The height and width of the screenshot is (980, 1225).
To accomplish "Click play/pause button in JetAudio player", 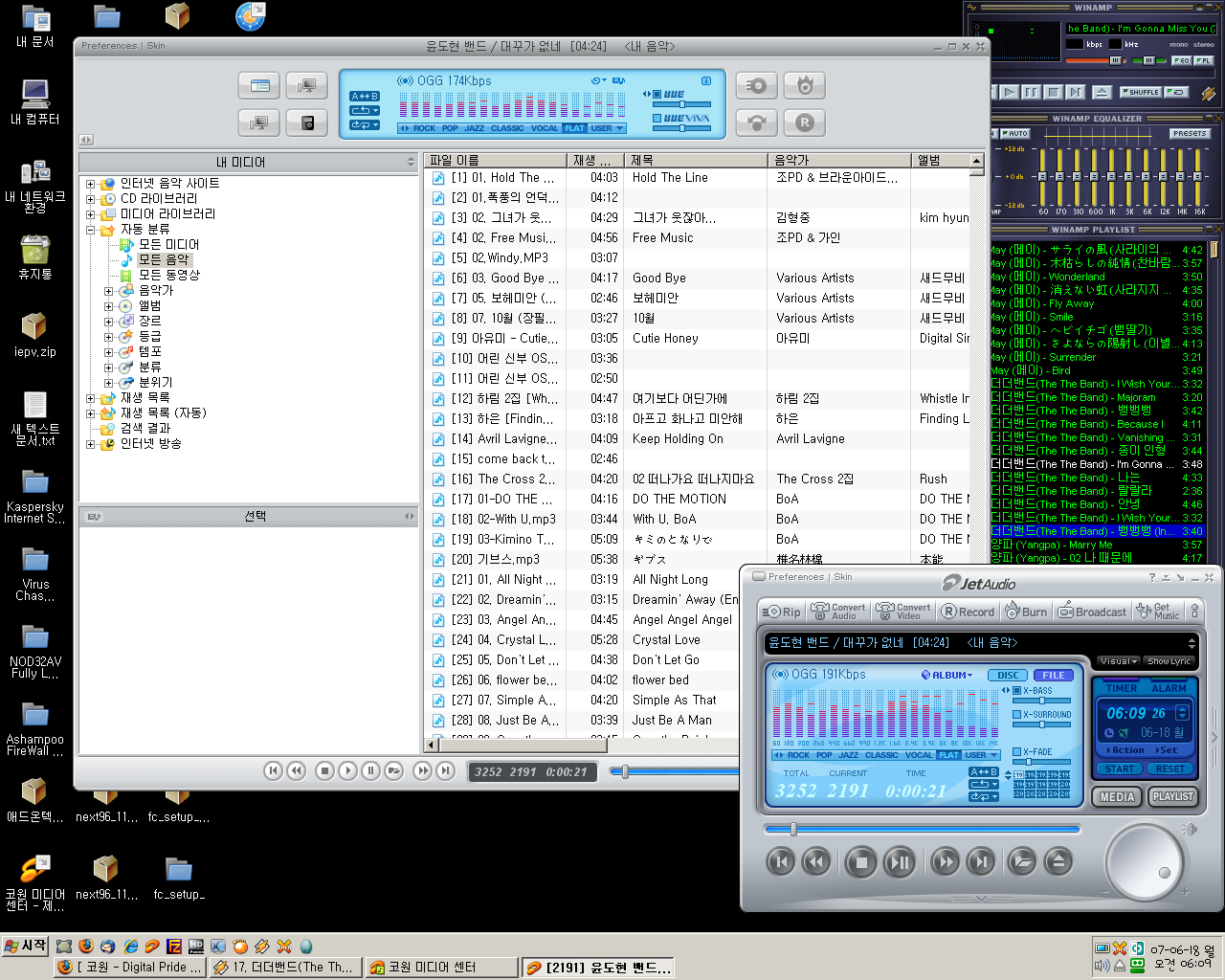I will [900, 862].
